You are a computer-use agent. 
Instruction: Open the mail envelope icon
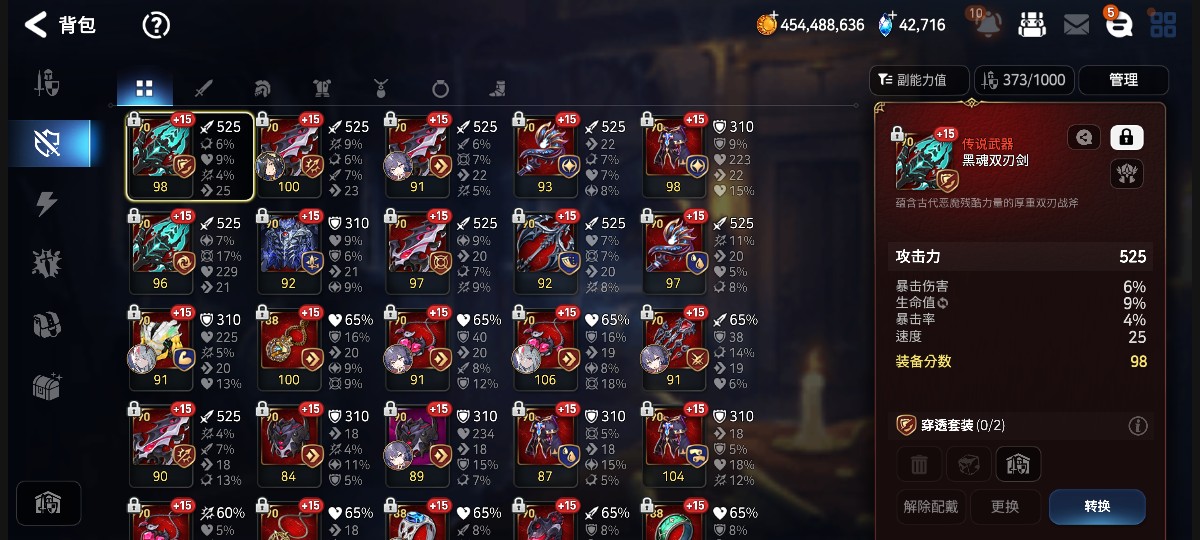1076,25
